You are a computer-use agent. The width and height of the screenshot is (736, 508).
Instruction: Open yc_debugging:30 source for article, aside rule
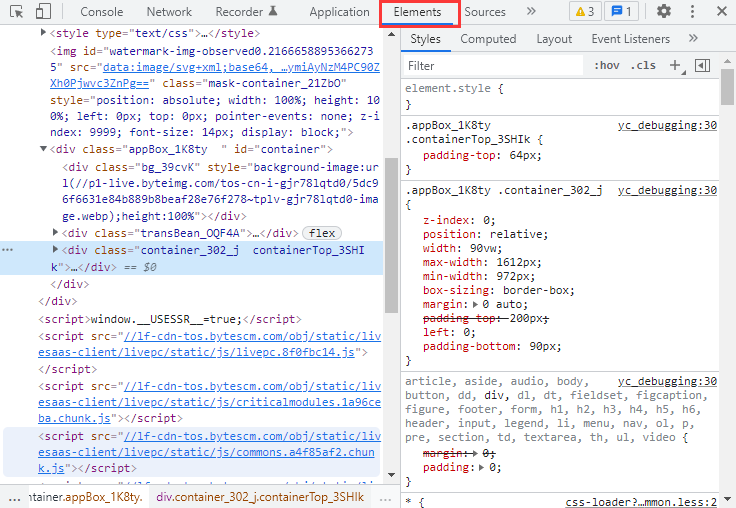pyautogui.click(x=667, y=381)
